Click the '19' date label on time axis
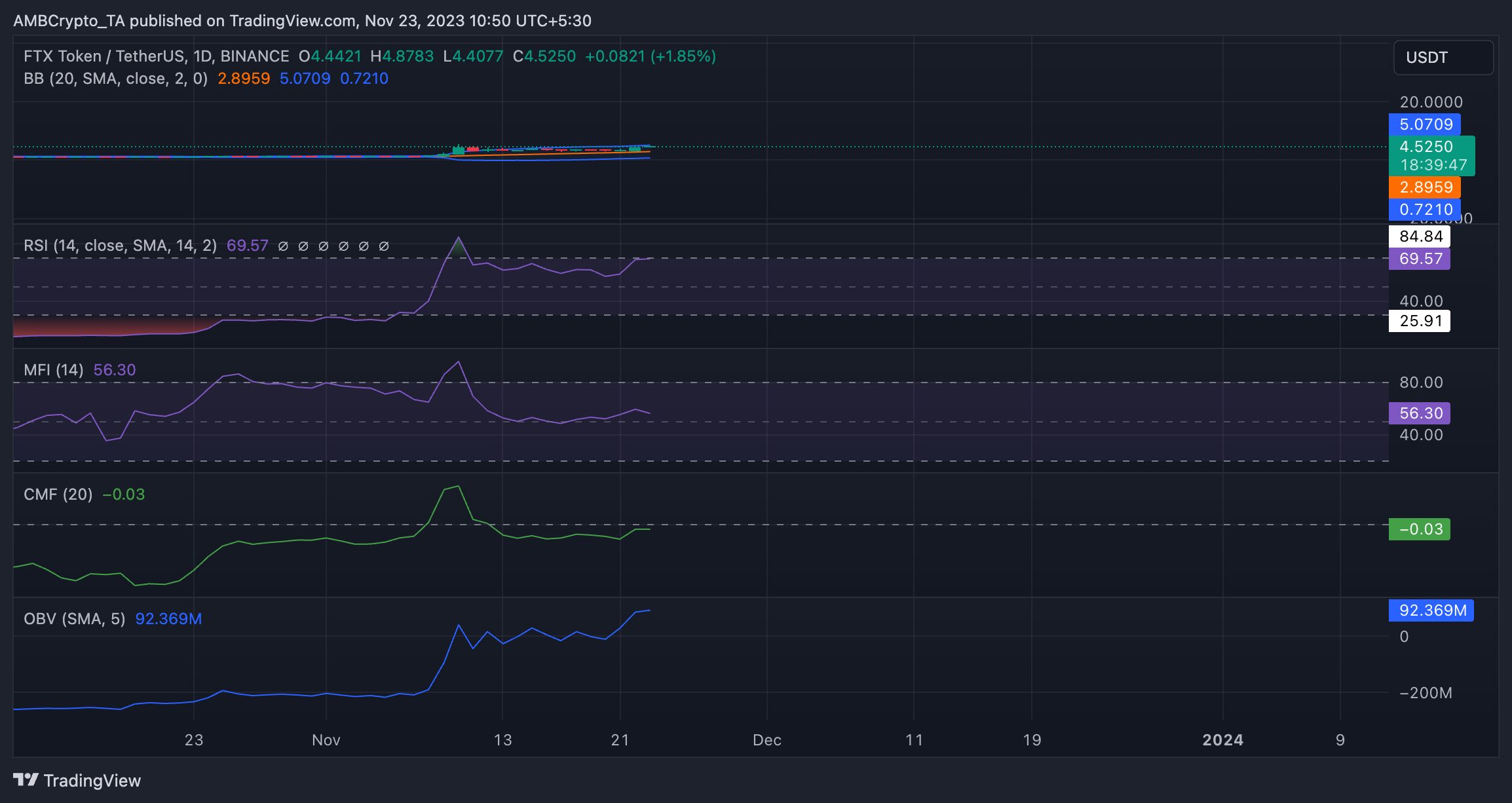1512x803 pixels. (x=1032, y=740)
